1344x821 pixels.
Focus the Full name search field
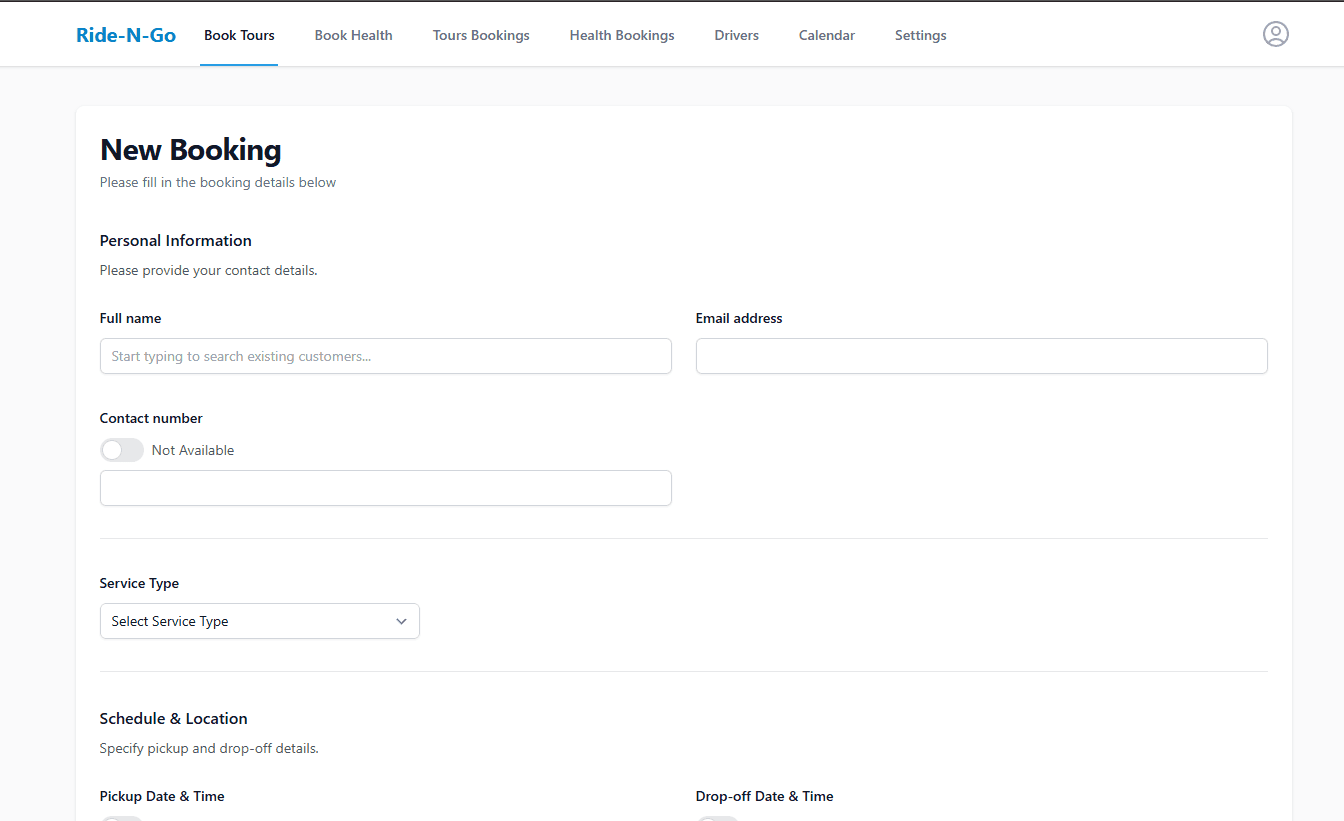pos(386,356)
